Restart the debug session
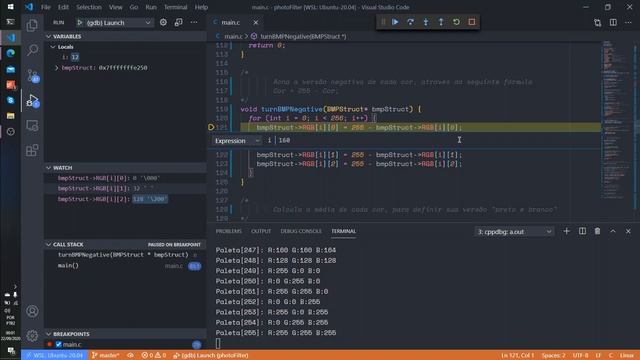This screenshot has width=640, height=360. click(x=456, y=22)
